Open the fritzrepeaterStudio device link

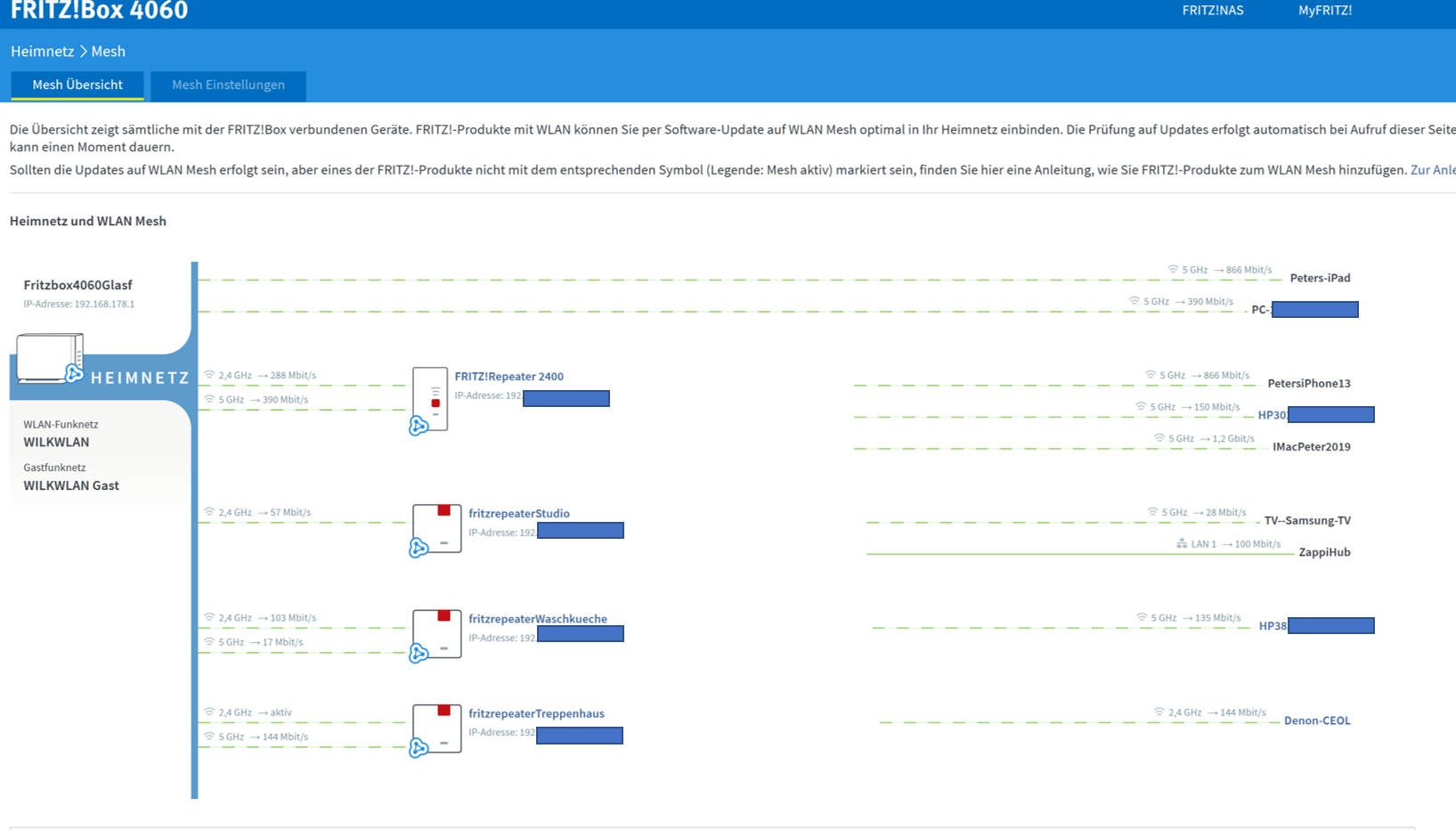519,514
